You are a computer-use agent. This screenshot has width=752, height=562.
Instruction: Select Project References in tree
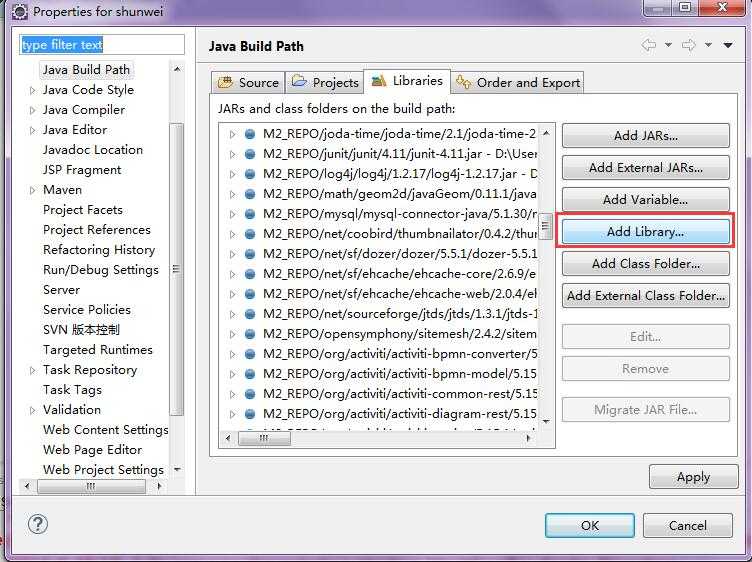coord(96,230)
